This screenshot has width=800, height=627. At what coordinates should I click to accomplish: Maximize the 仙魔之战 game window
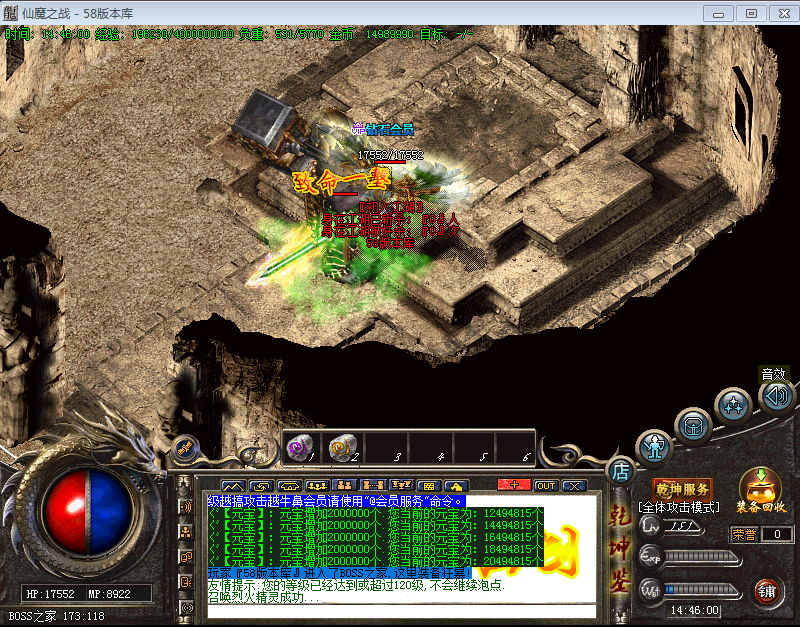click(751, 13)
